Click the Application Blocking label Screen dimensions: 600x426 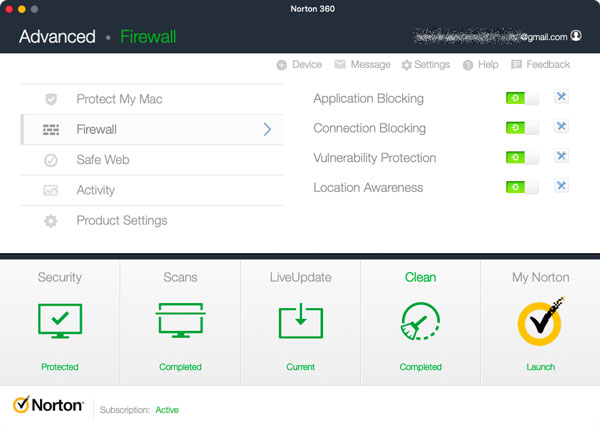tap(368, 99)
